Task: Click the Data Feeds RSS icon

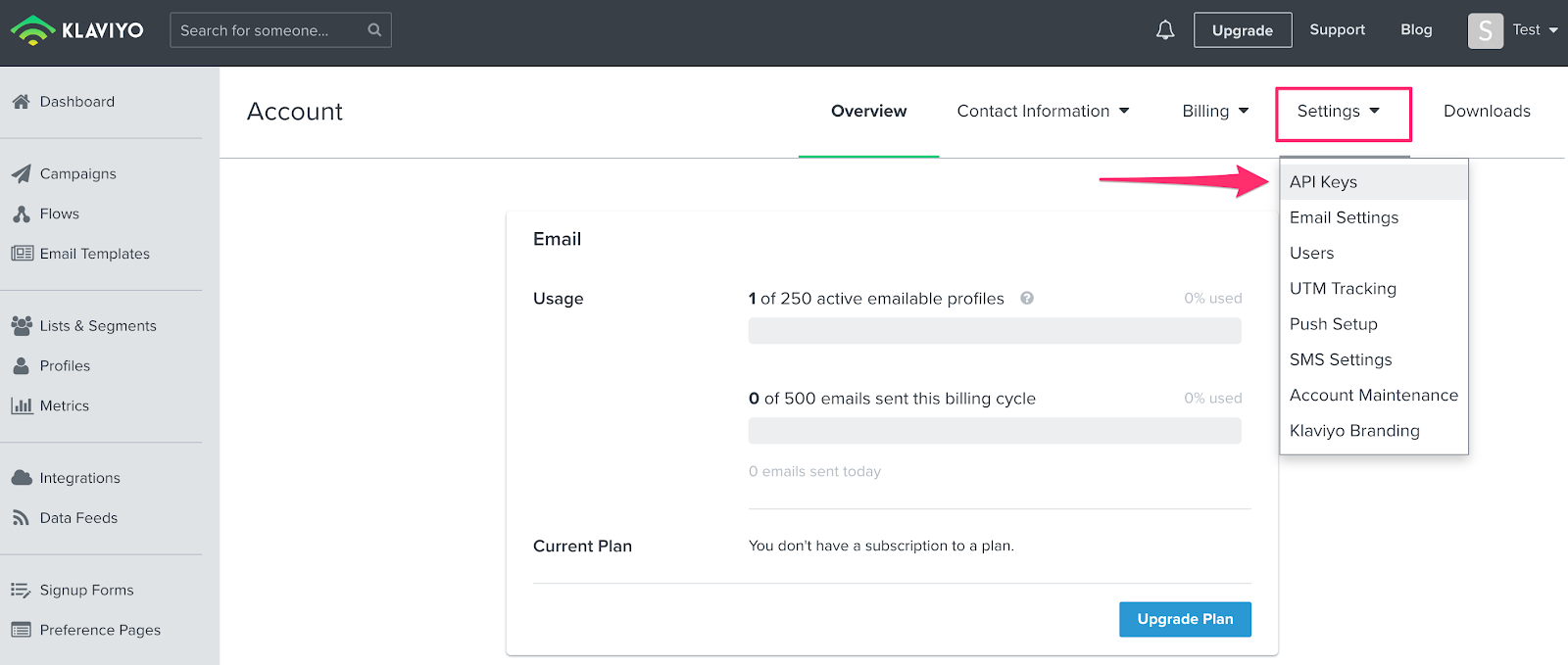Action: (x=21, y=518)
